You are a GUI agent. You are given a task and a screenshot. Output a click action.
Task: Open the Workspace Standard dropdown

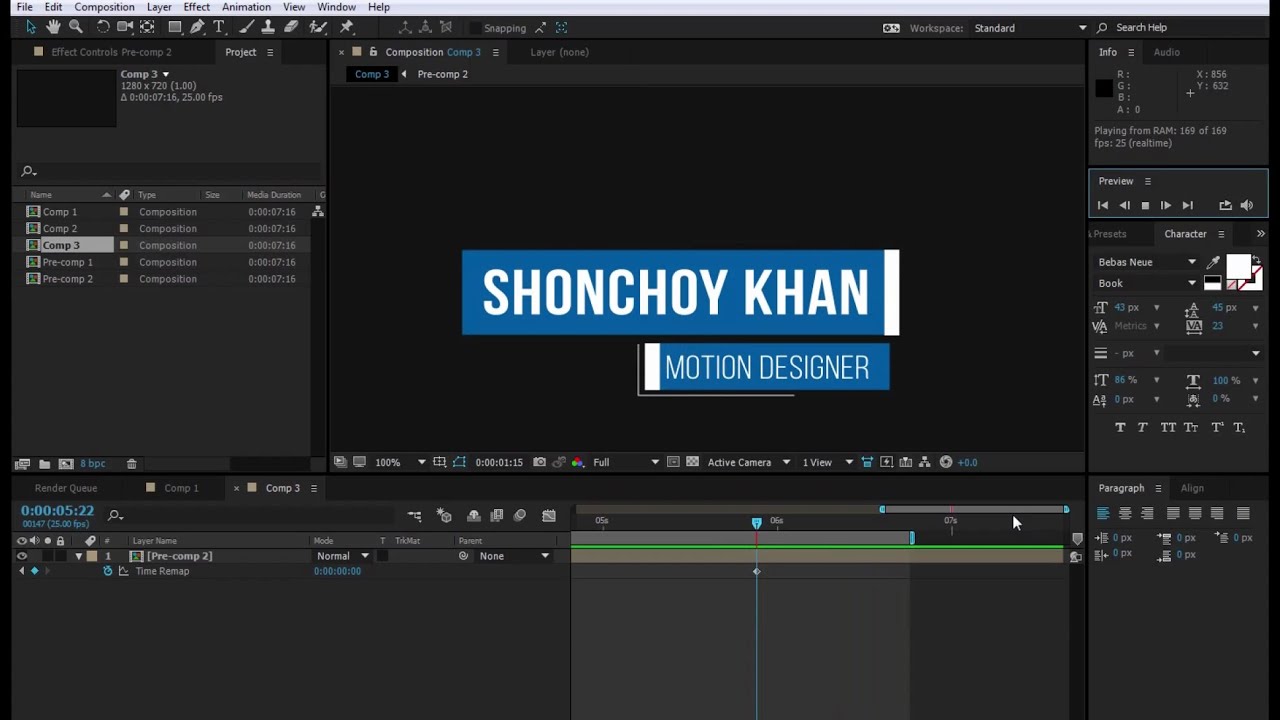(1030, 28)
